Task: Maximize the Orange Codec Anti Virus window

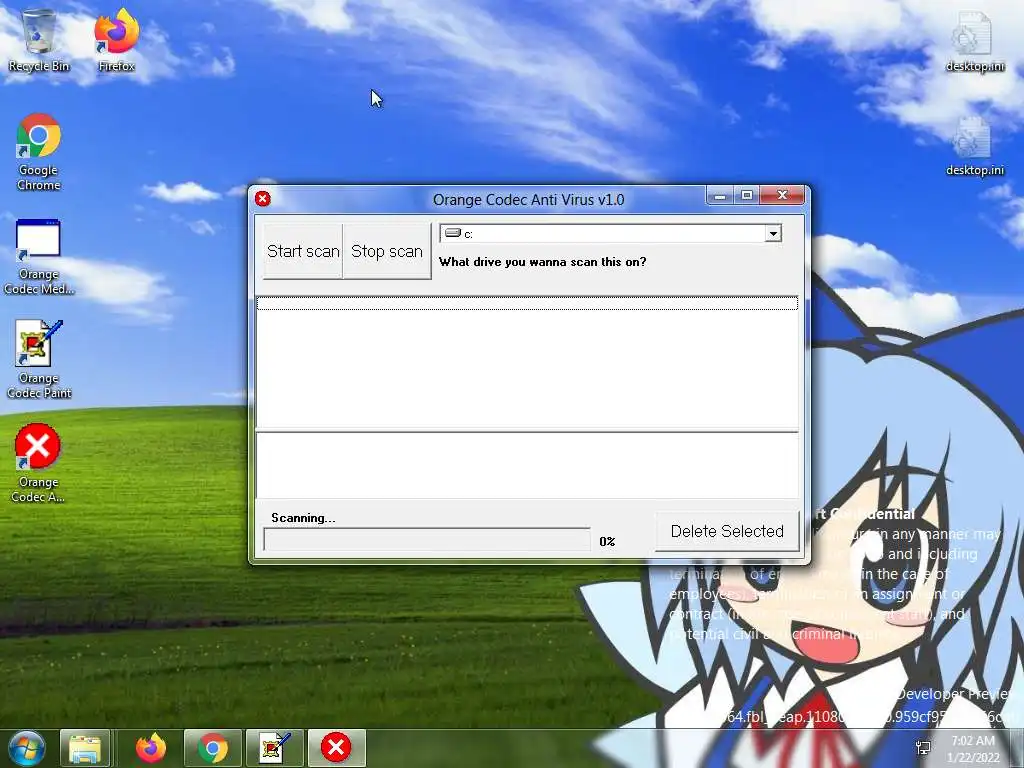Action: click(747, 195)
